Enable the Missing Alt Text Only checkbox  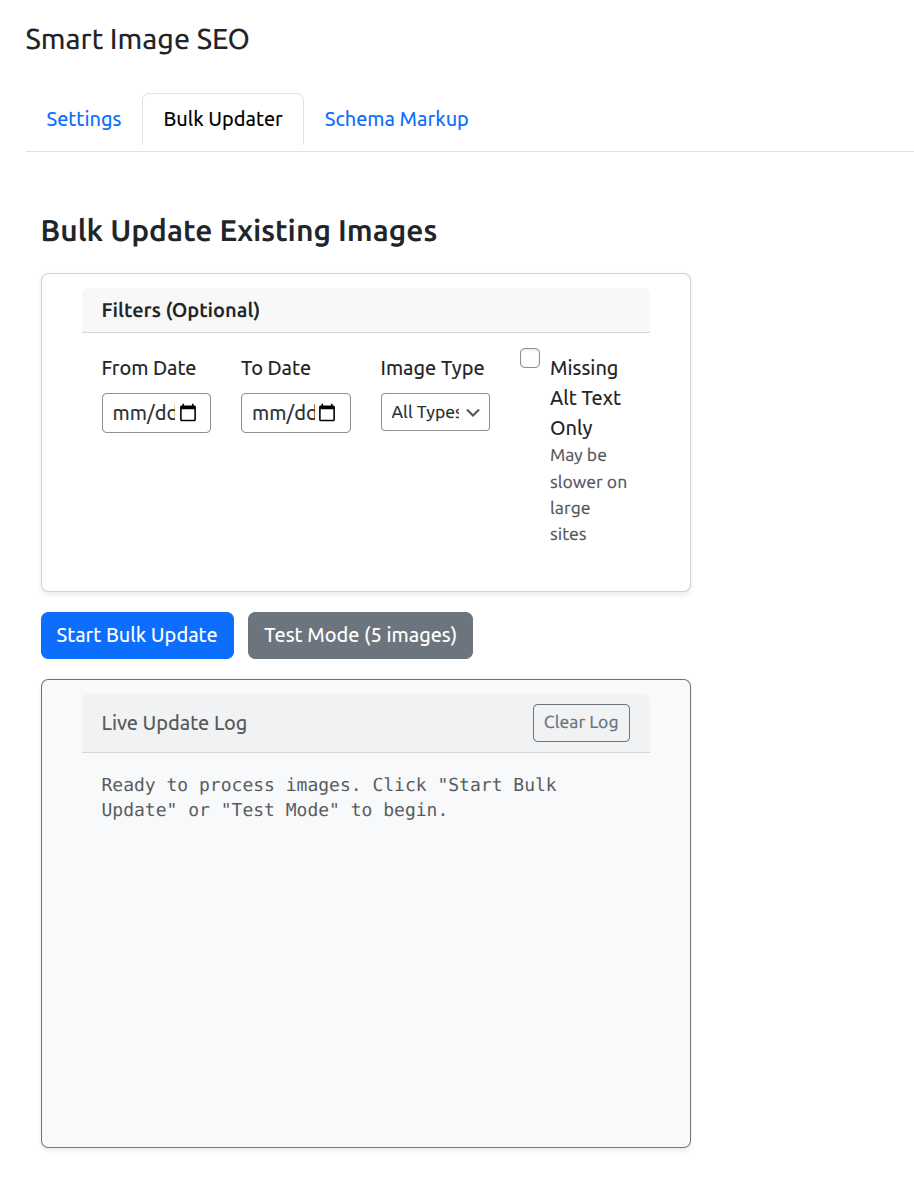(x=530, y=358)
